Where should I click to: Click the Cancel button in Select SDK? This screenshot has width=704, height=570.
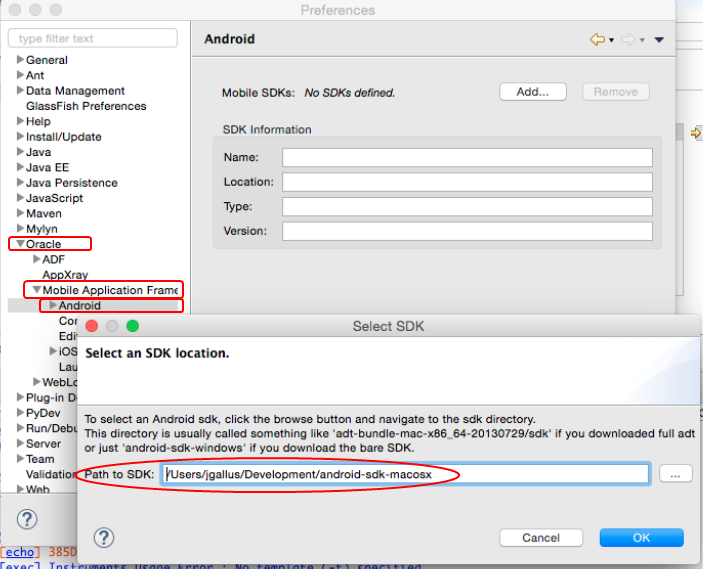point(541,538)
